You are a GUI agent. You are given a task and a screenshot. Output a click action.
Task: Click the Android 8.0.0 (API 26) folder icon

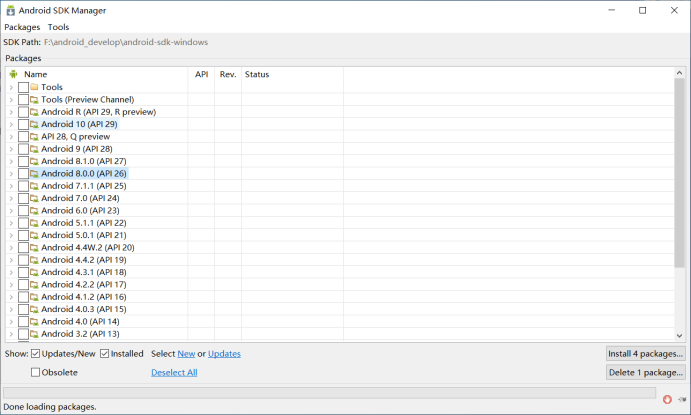click(x=34, y=174)
